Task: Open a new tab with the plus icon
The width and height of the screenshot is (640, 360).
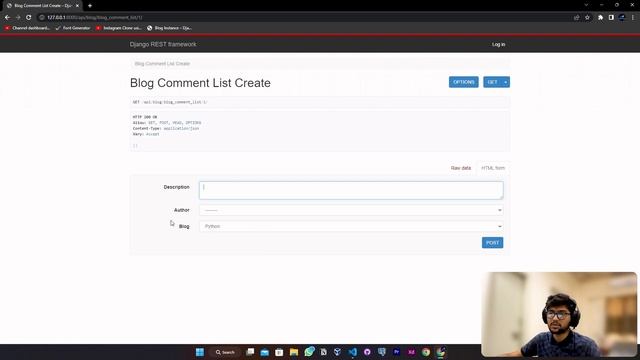Action: coord(90,6)
